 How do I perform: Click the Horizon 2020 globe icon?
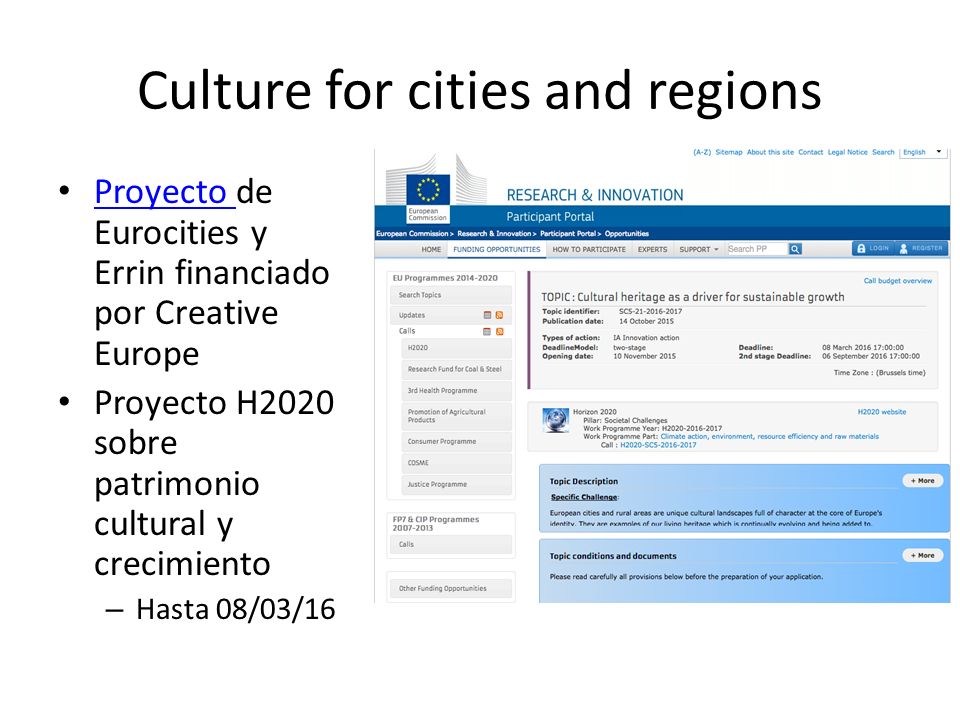(555, 420)
